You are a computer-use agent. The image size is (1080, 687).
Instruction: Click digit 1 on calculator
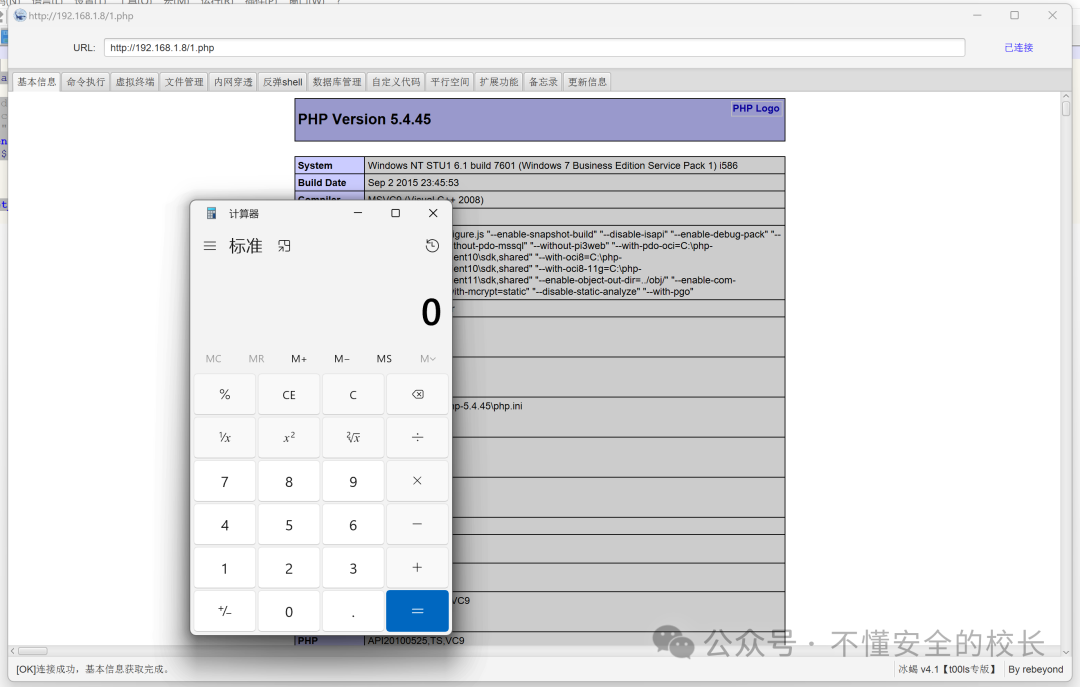tap(225, 568)
